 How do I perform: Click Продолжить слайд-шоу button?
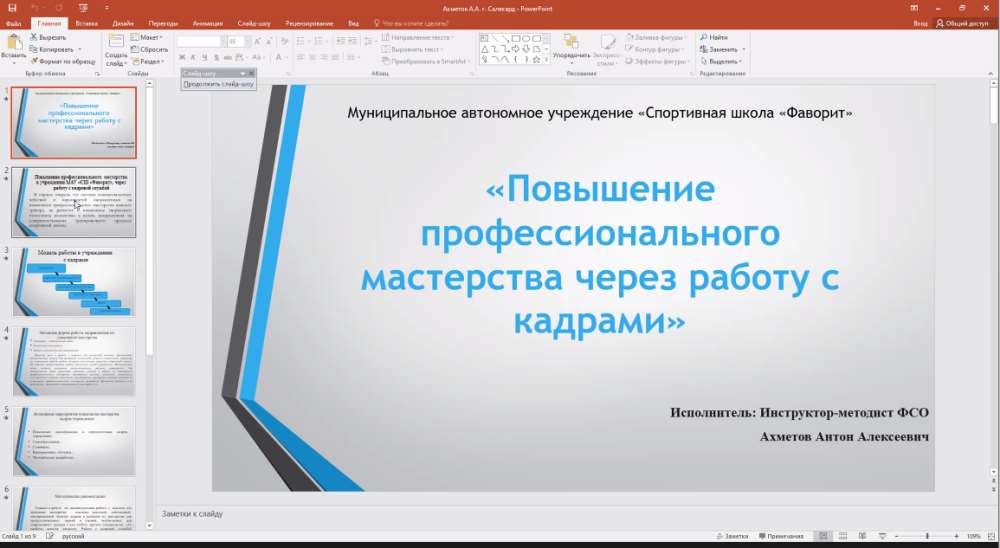(x=219, y=84)
